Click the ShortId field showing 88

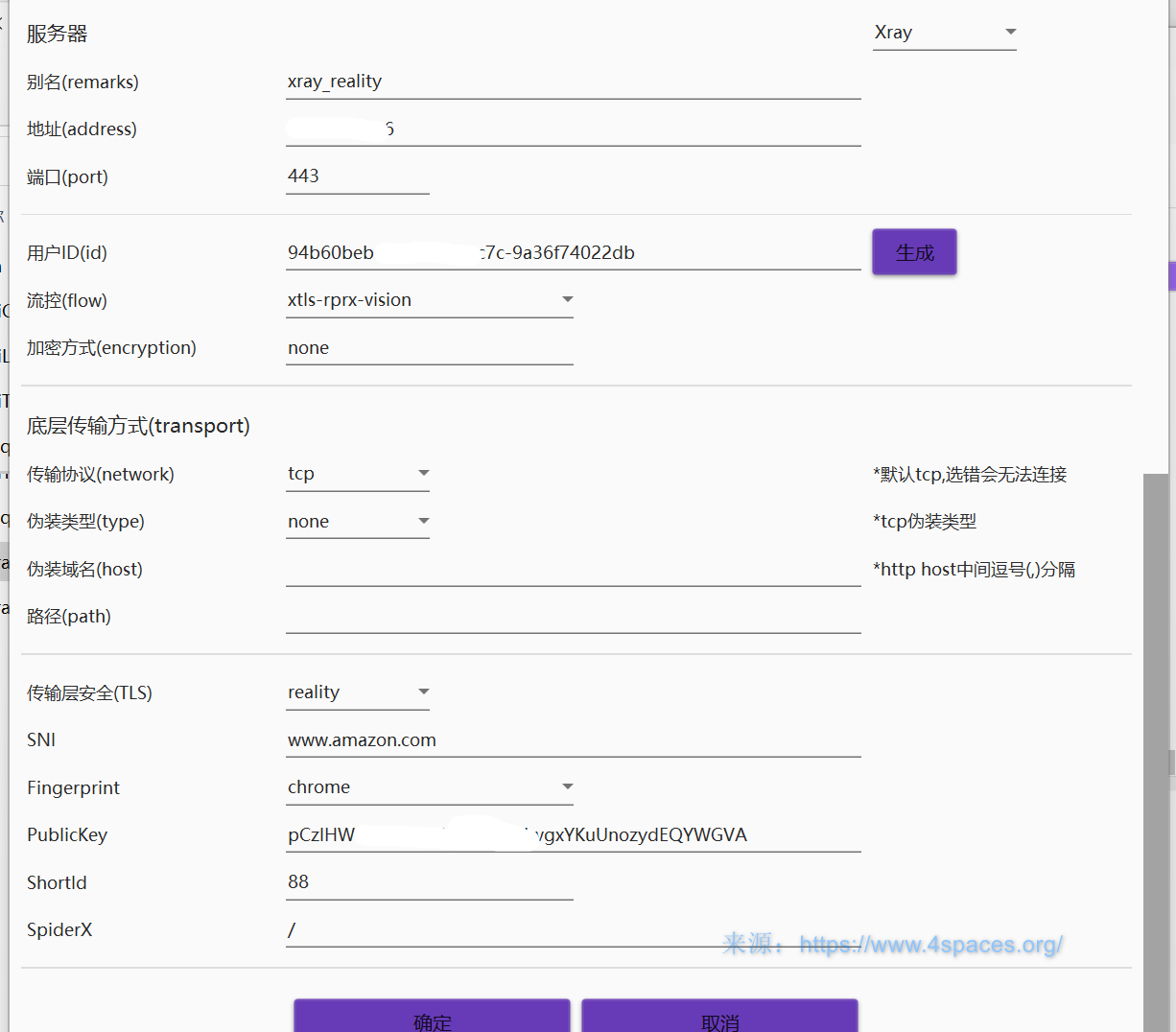(x=429, y=882)
